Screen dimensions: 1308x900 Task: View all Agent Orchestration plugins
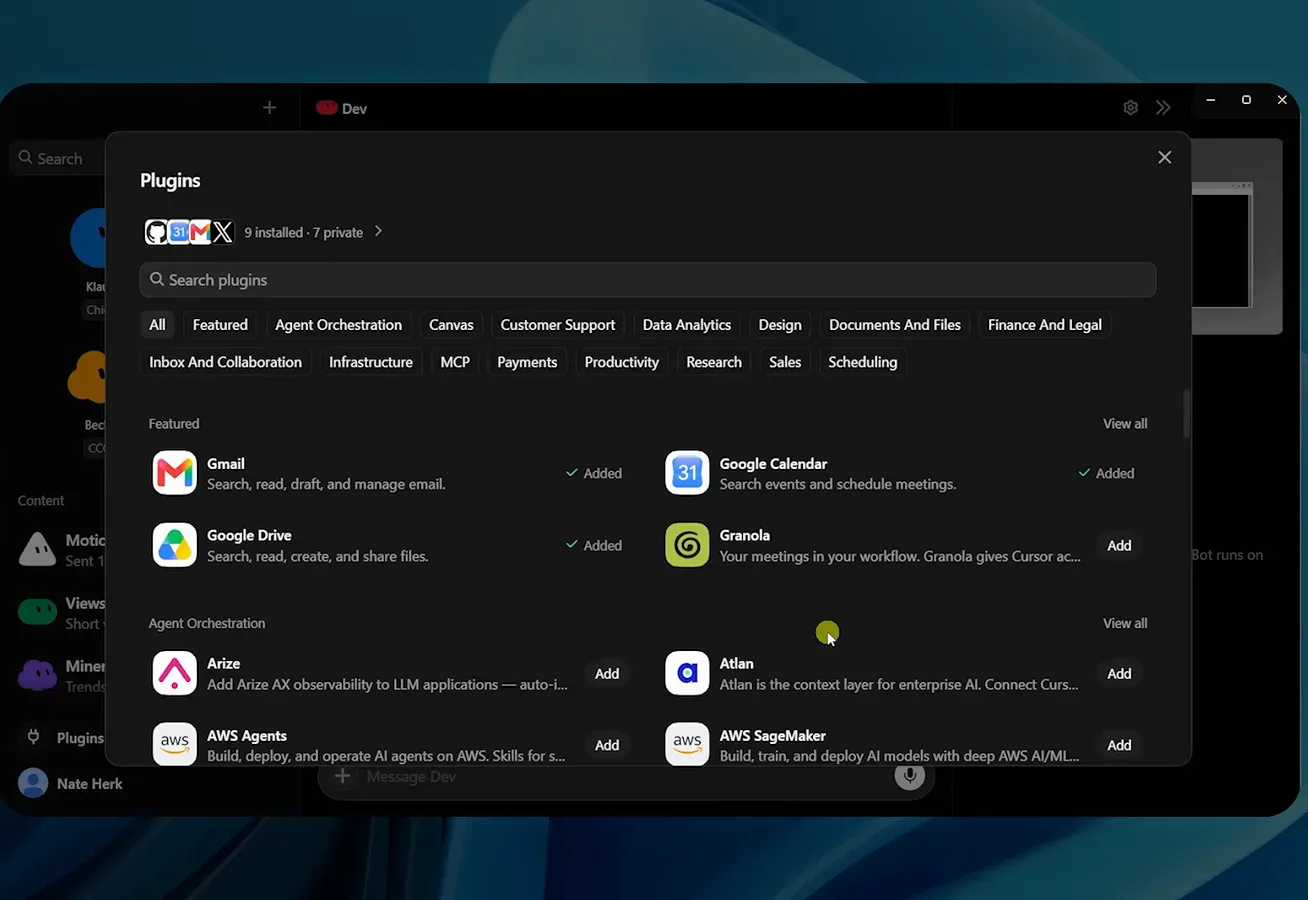(x=1125, y=623)
